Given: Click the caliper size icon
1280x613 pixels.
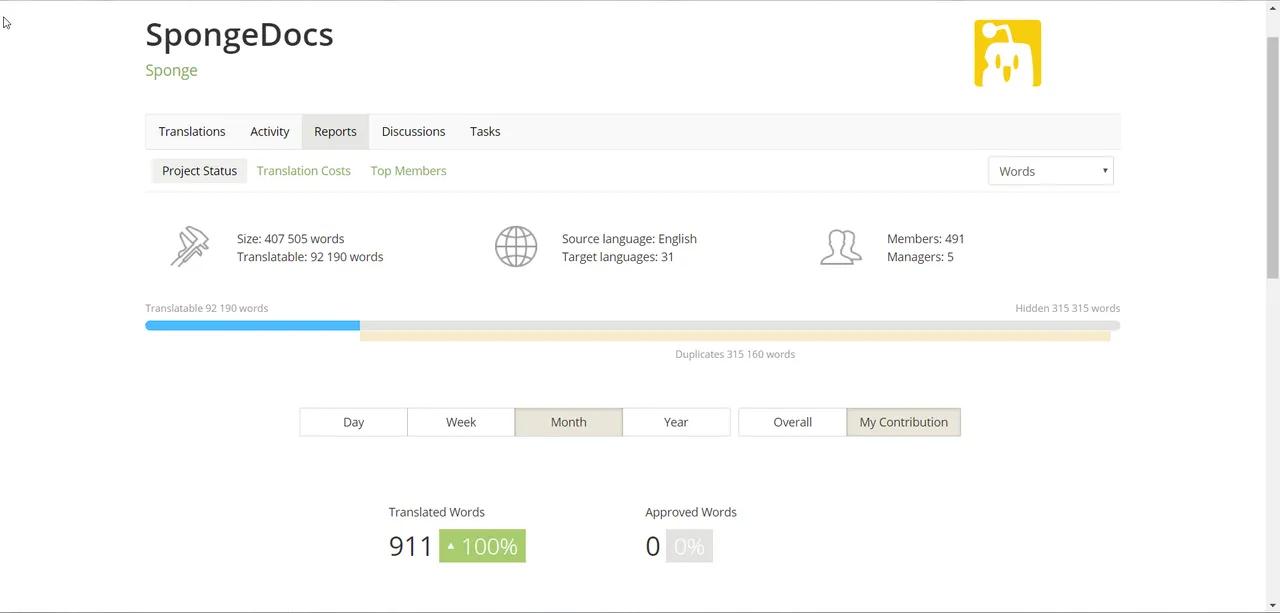Looking at the screenshot, I should click(x=190, y=247).
